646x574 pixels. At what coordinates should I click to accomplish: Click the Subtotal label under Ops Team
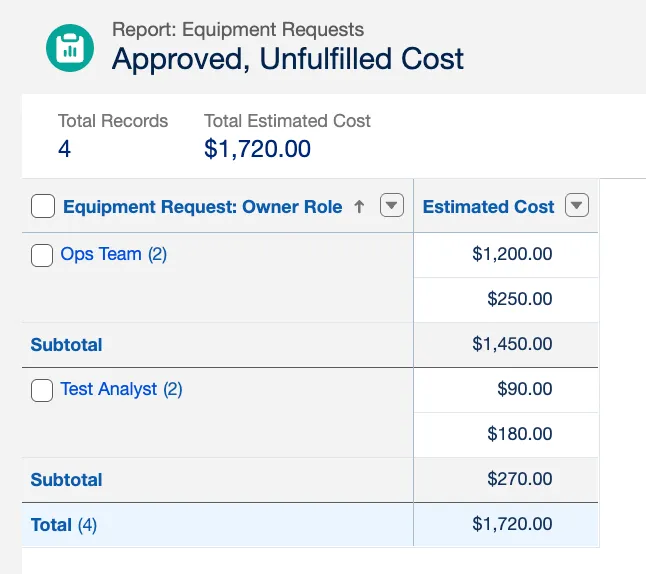pyautogui.click(x=66, y=345)
